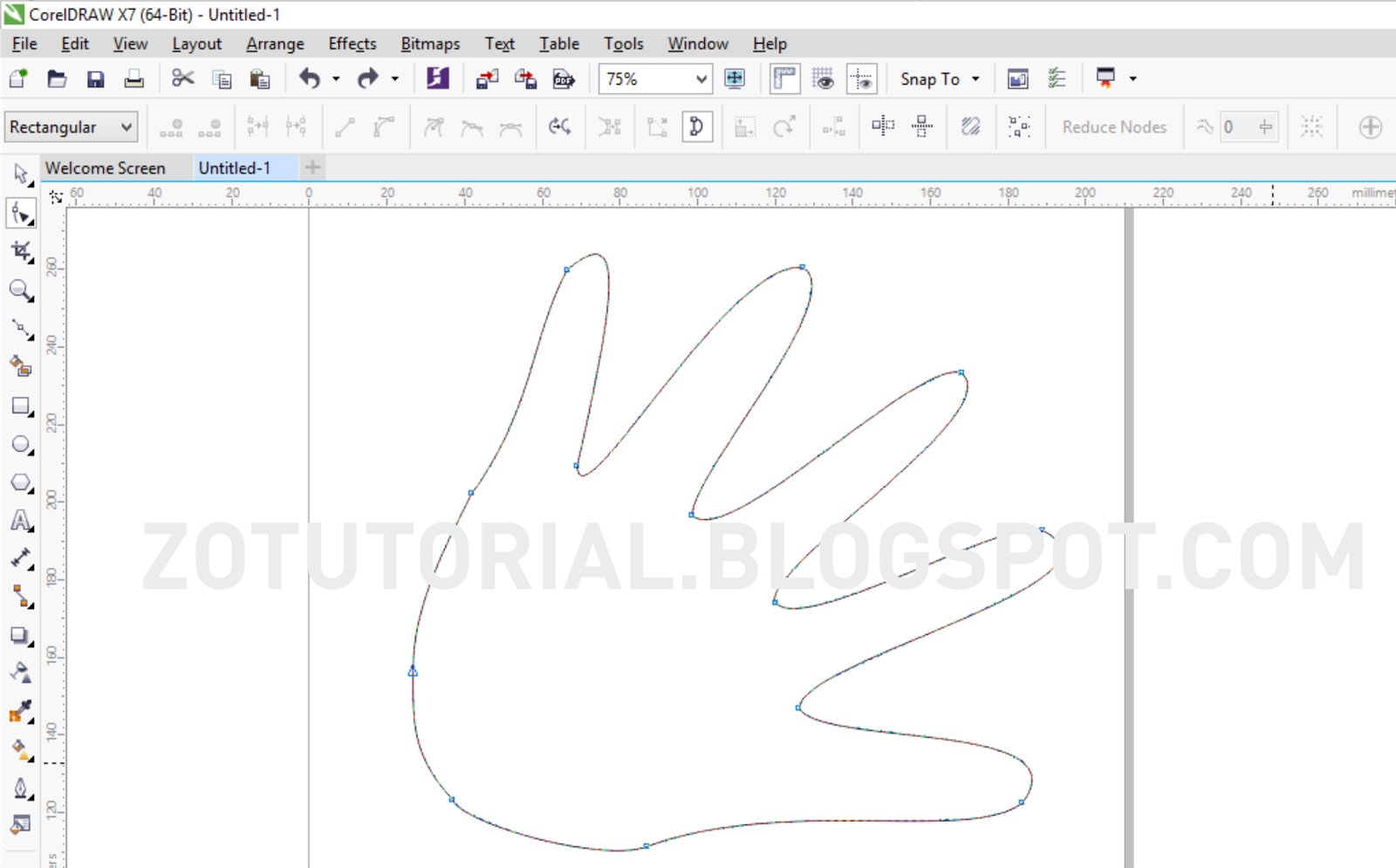Open the Bitmaps menu
Viewport: 1396px width, 868px height.
pos(430,44)
